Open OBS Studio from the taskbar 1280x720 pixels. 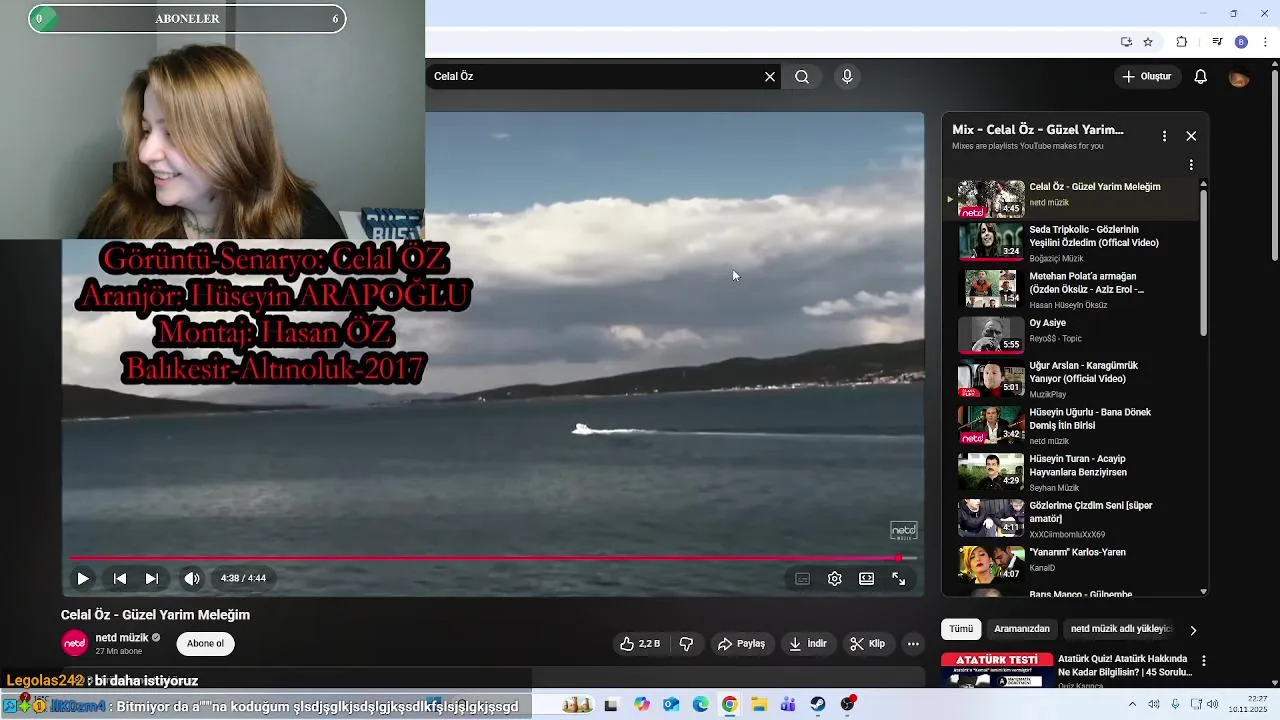[848, 705]
